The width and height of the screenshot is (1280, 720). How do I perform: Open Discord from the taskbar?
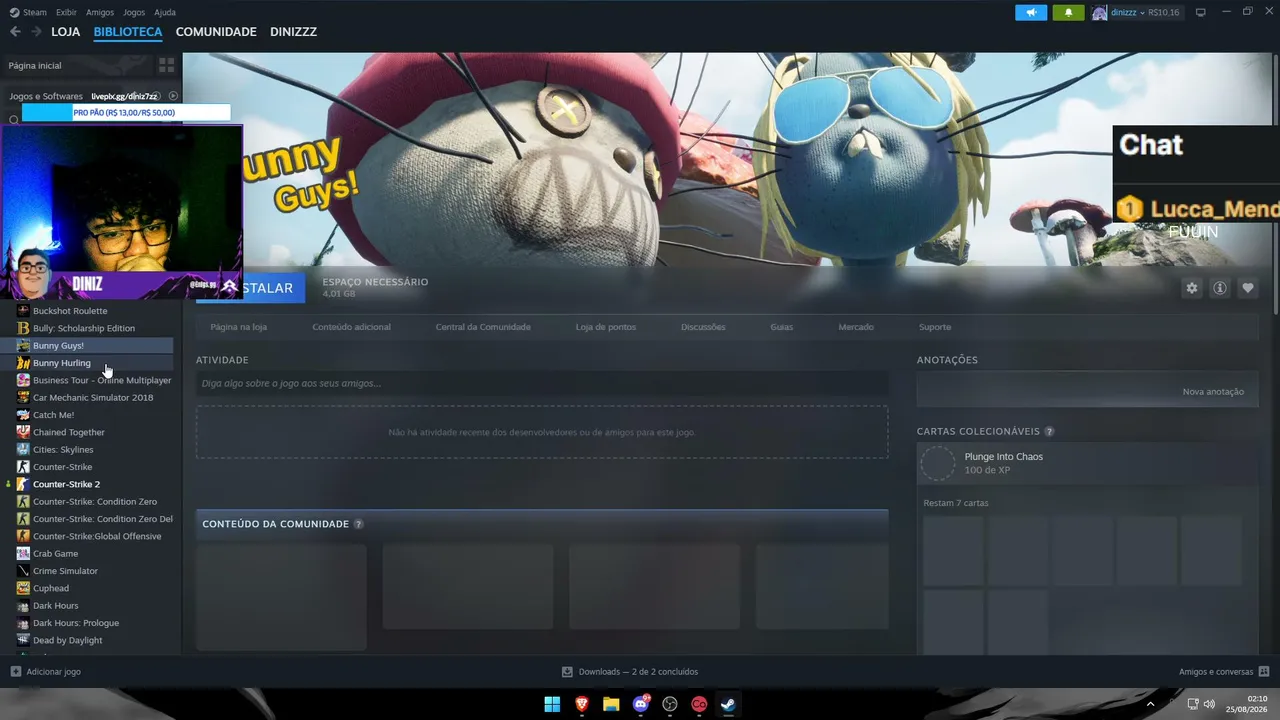[x=641, y=704]
